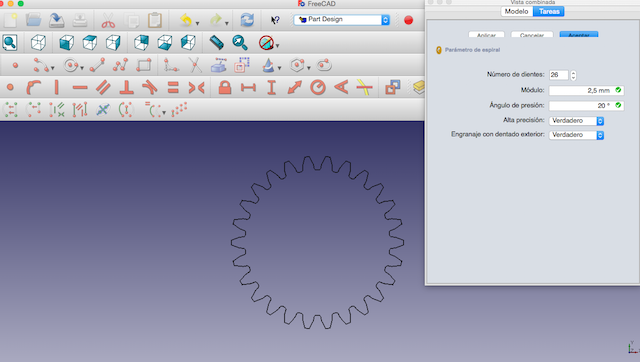Select the right view cube icon
The image size is (640, 362).
[x=113, y=42]
